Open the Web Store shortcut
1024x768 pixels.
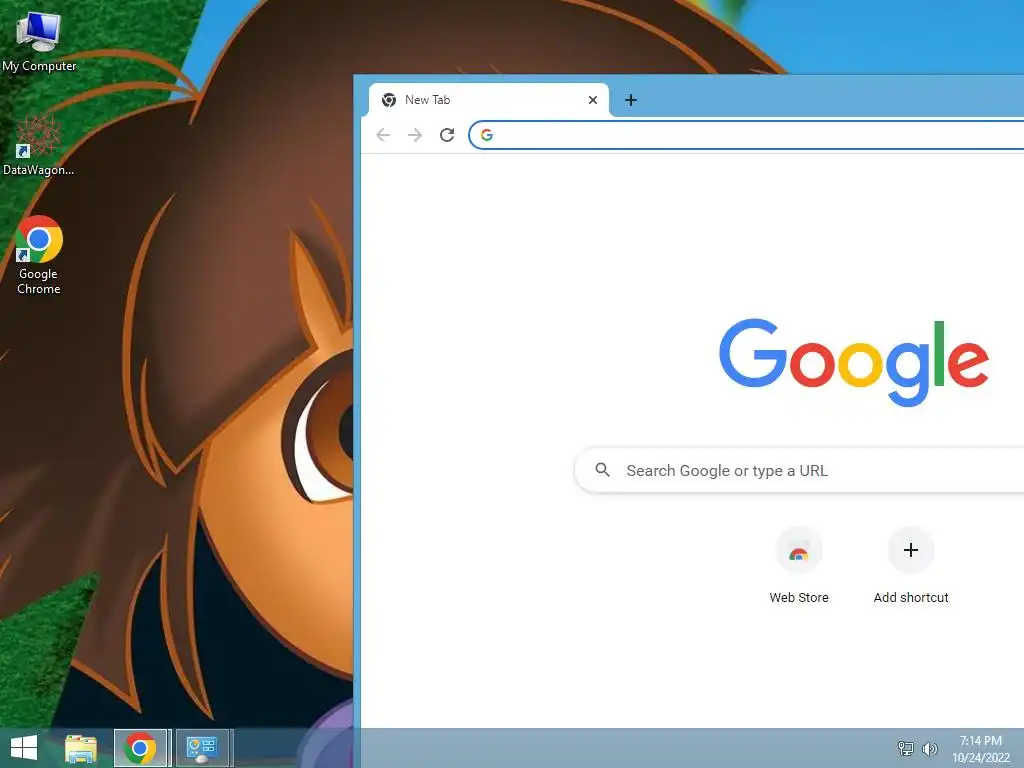[799, 566]
